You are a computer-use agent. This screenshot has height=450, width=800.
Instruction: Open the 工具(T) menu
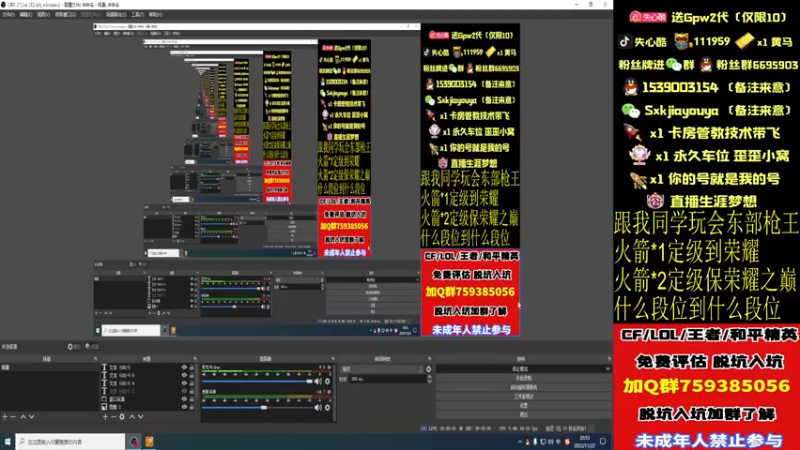tap(137, 15)
